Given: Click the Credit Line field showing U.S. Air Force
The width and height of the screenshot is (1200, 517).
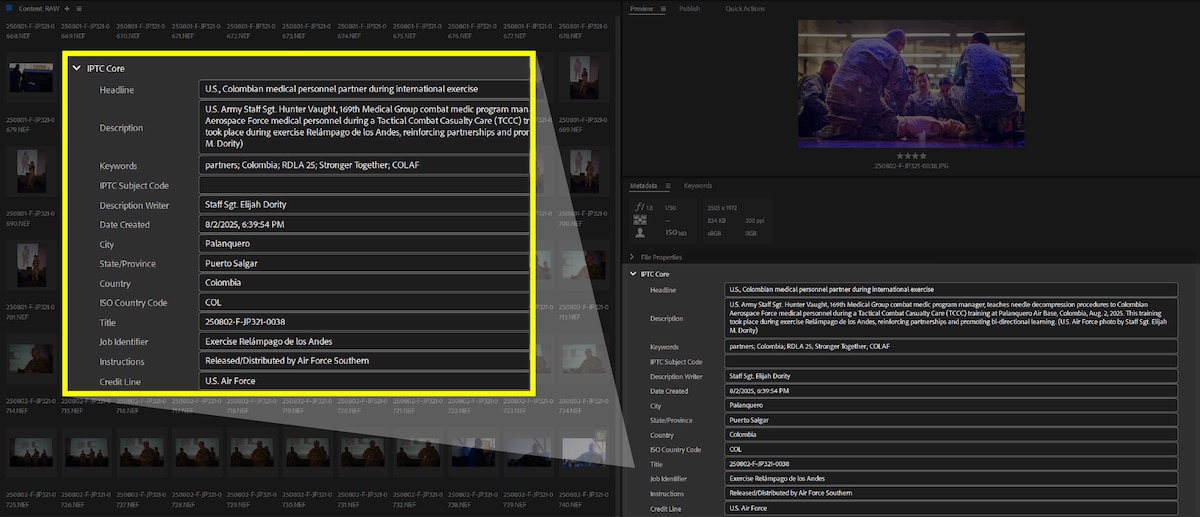Looking at the screenshot, I should 950,508.
